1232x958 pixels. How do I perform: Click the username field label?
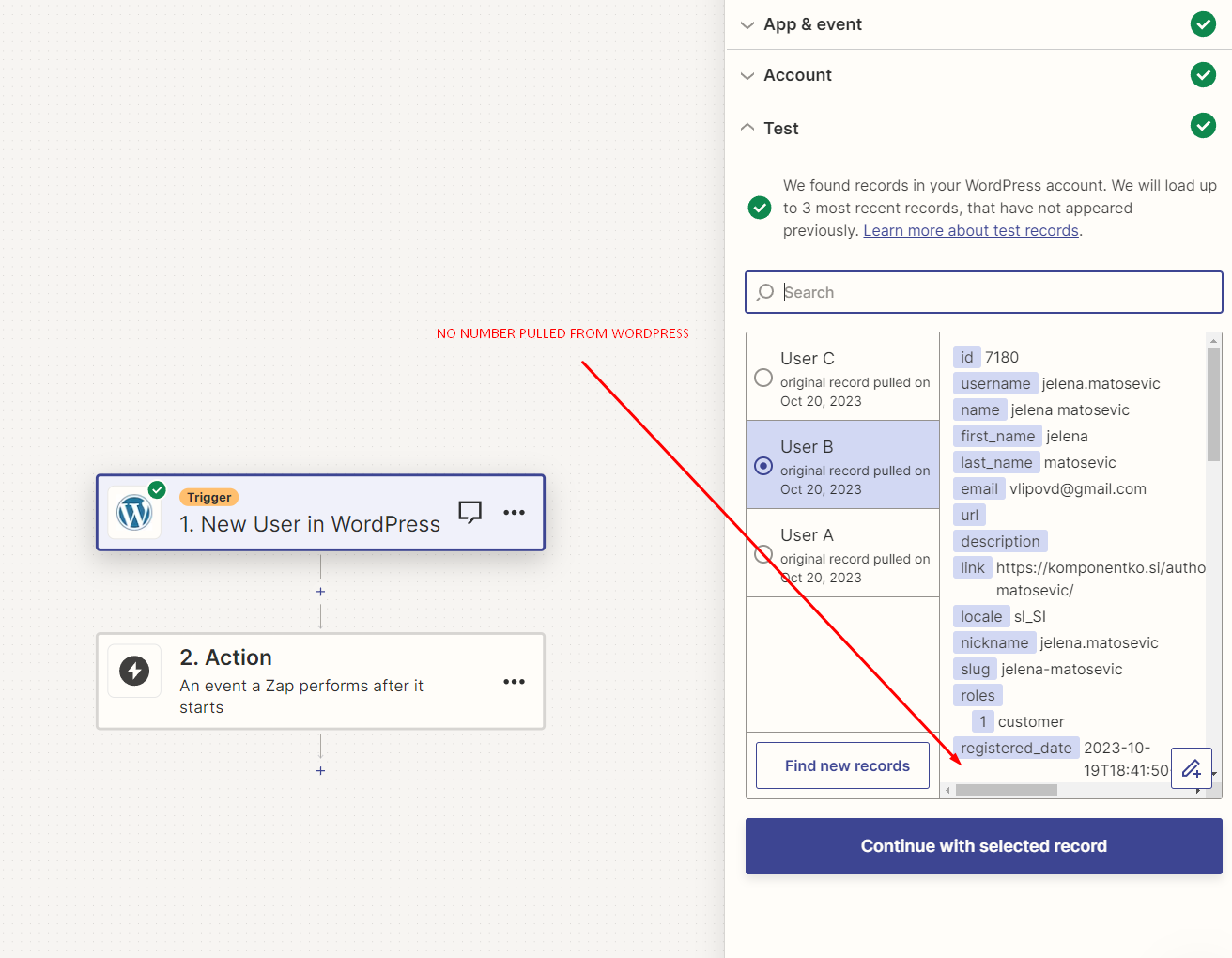[995, 383]
